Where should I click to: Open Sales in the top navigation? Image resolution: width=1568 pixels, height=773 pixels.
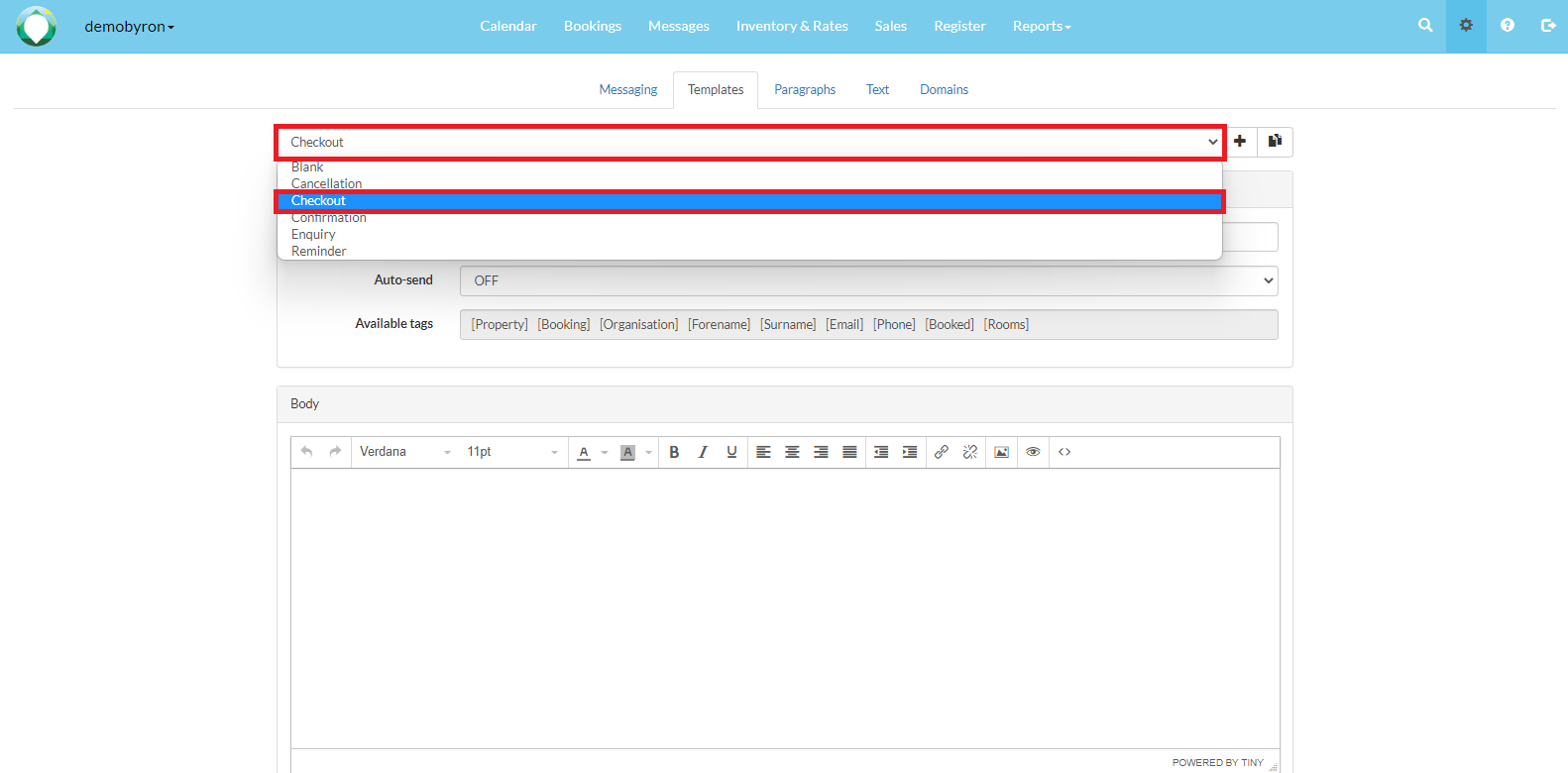[891, 26]
